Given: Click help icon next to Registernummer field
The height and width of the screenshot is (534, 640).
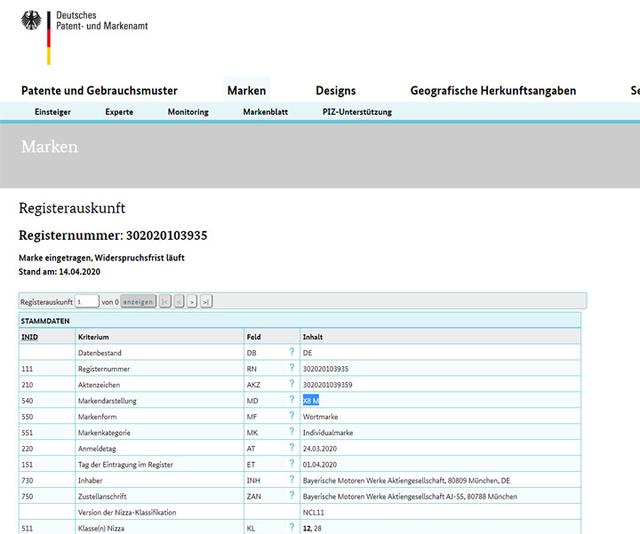Looking at the screenshot, I should pyautogui.click(x=292, y=369).
